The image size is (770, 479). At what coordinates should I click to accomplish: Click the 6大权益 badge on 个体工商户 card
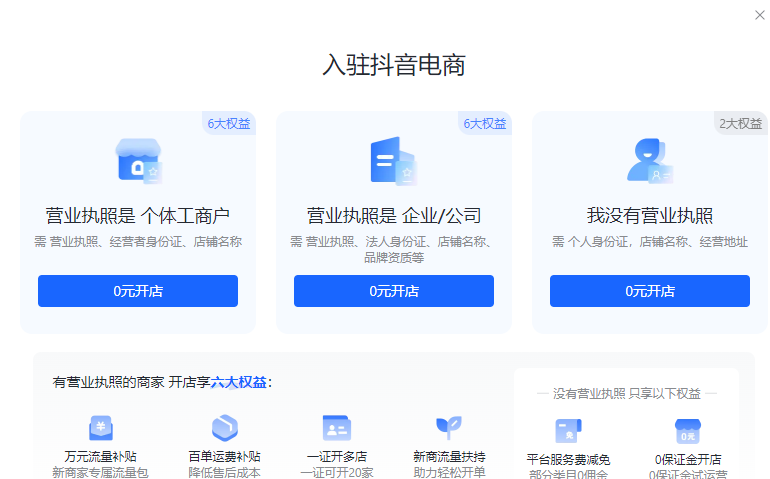coord(229,123)
